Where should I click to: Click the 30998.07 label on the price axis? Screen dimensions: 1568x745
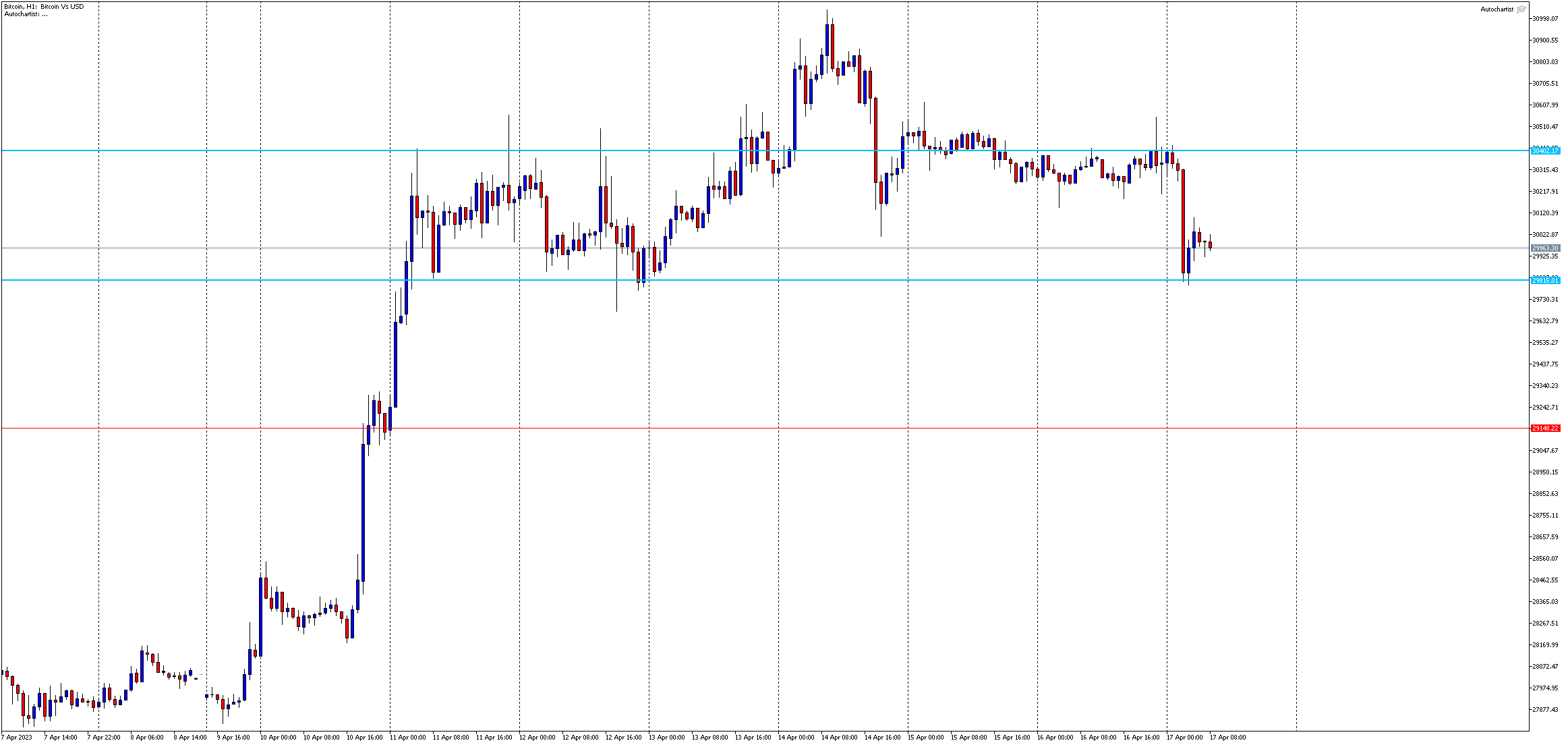pos(1545,19)
